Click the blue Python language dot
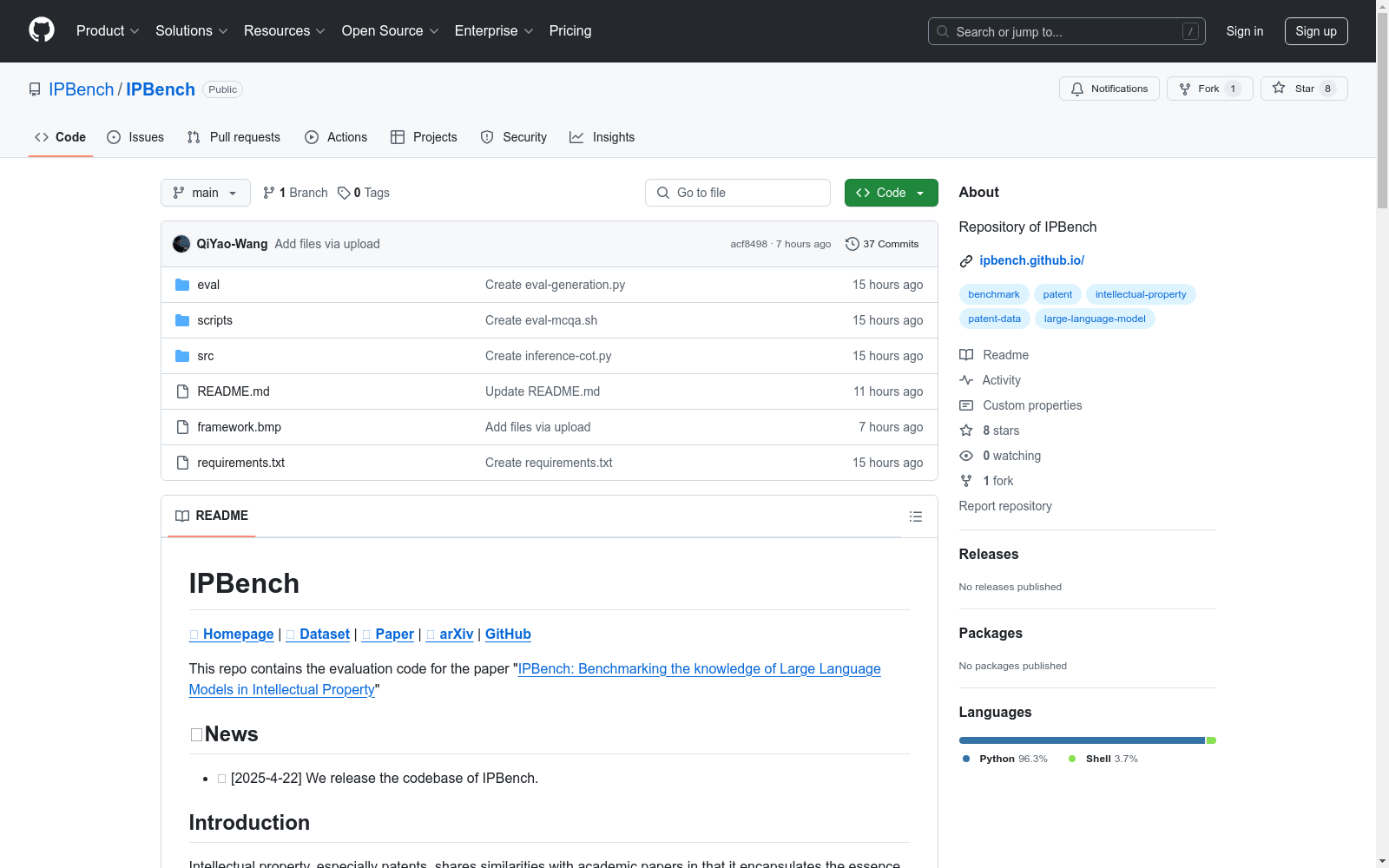 point(966,759)
